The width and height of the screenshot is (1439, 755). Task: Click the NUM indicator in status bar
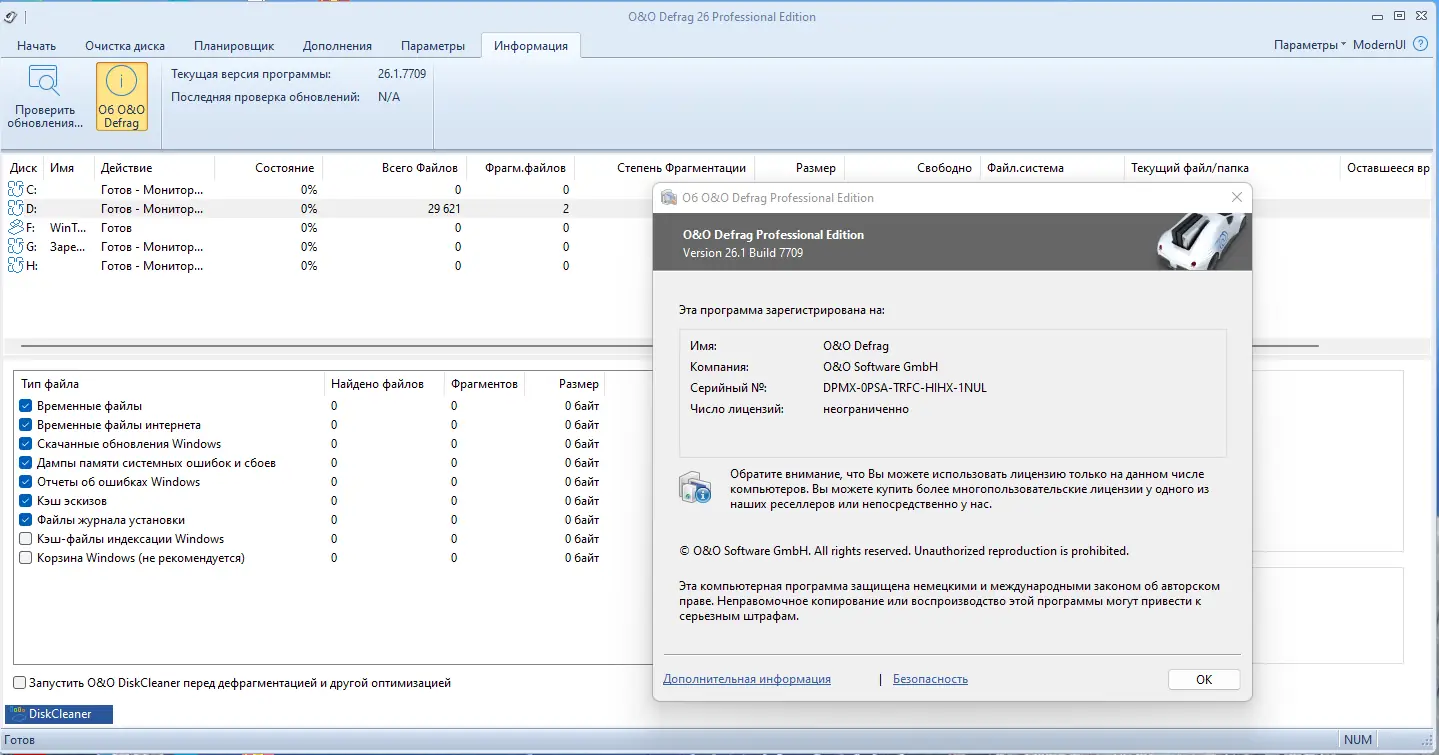pos(1357,739)
